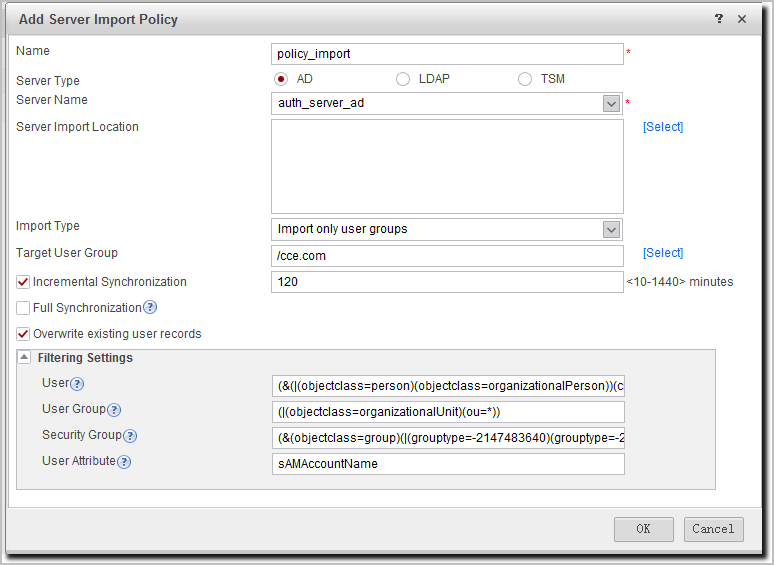Enable the Full Synchronization checkbox

coord(23,308)
